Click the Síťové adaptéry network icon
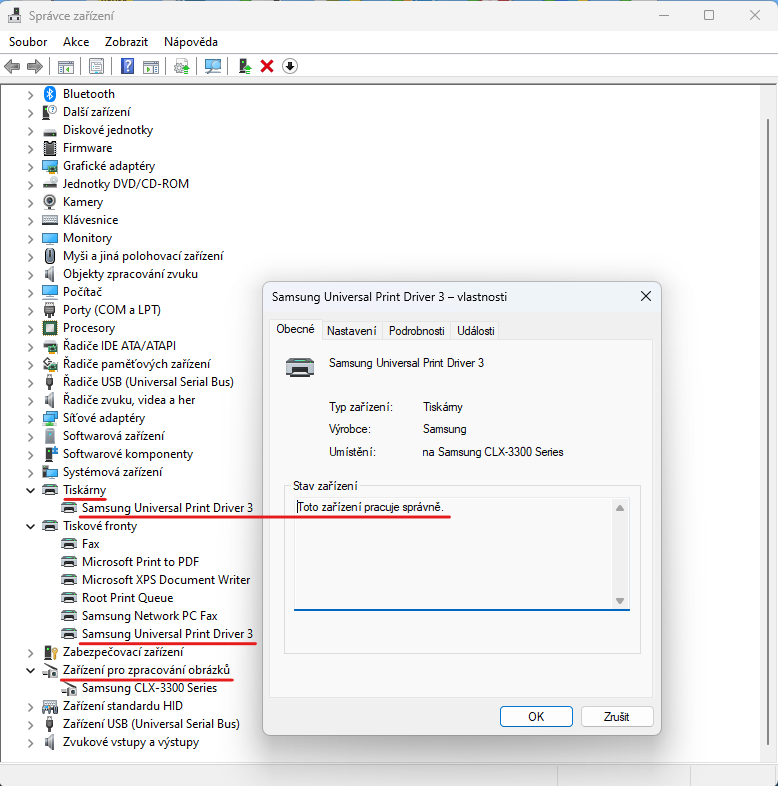 pos(50,418)
